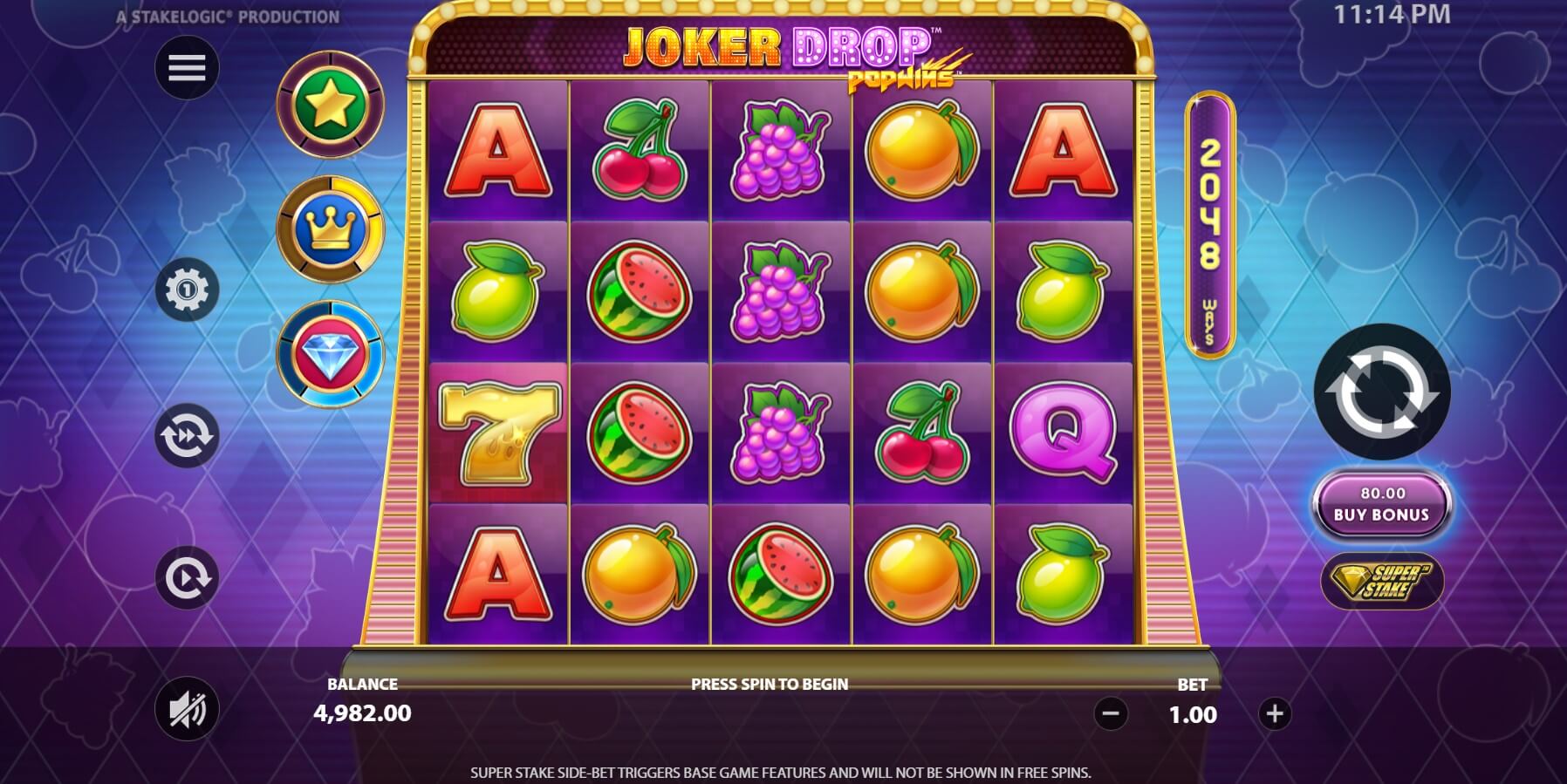Open the coin gear bet settings
The height and width of the screenshot is (784, 1567).
coord(187,289)
